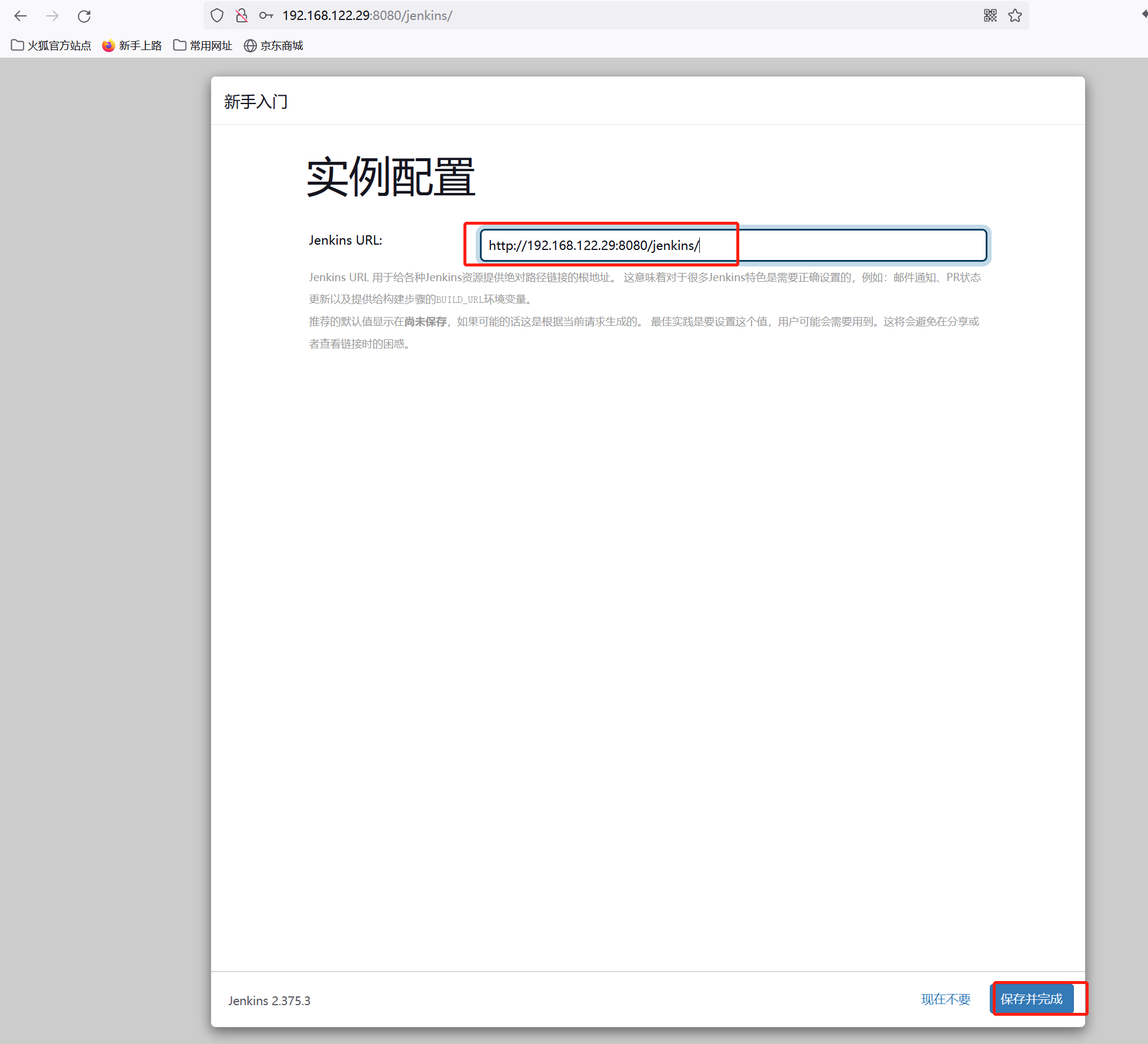Expand the 火狐官方站点 bookmarks folder
Screen dimensions: 1148x1044
pos(51,46)
